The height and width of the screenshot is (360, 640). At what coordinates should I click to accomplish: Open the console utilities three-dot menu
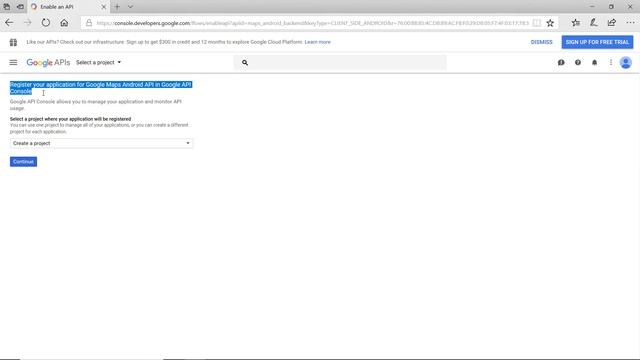pyautogui.click(x=611, y=62)
